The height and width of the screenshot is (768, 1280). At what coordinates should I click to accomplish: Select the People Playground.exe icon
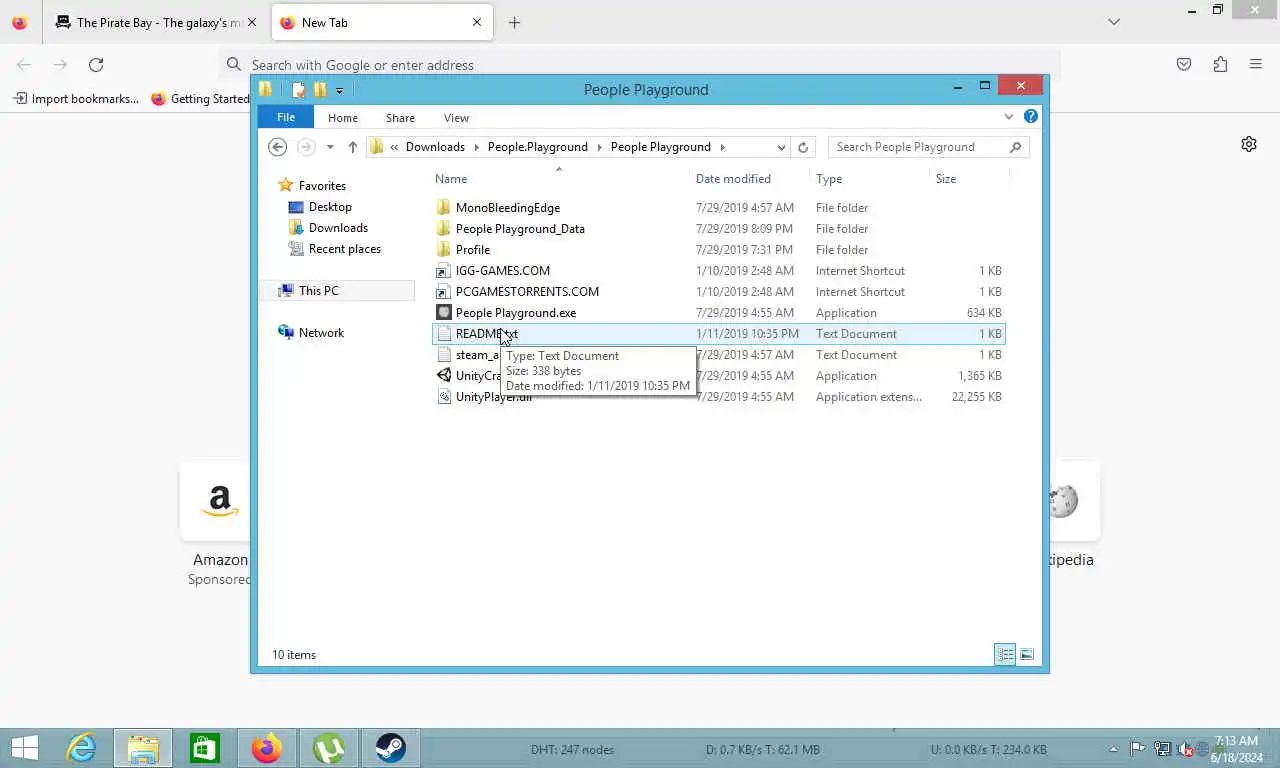tap(444, 313)
